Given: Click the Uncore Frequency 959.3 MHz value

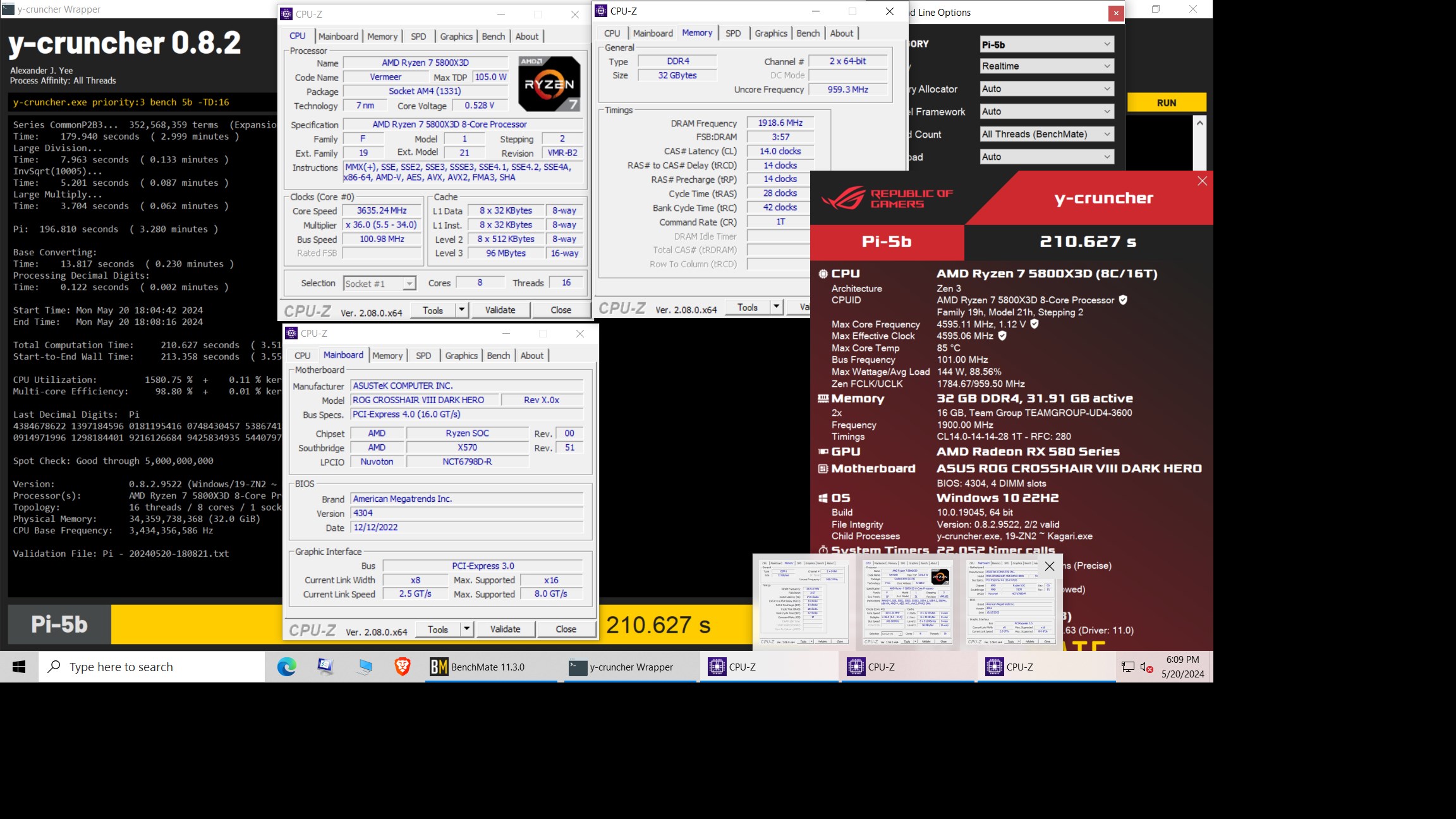Looking at the screenshot, I should click(x=848, y=90).
